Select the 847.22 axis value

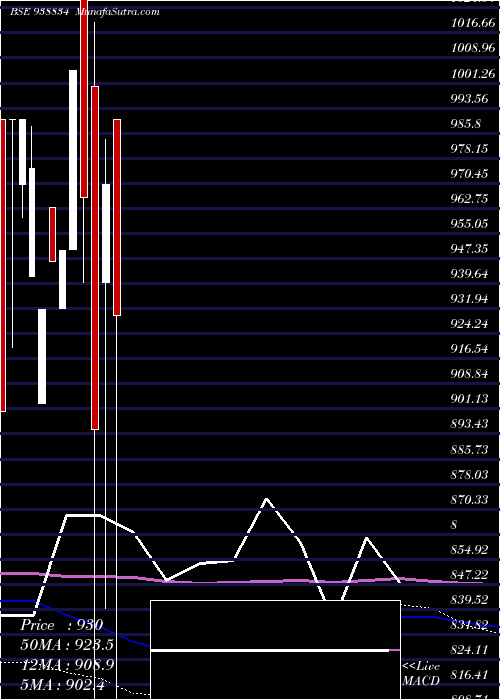click(469, 575)
